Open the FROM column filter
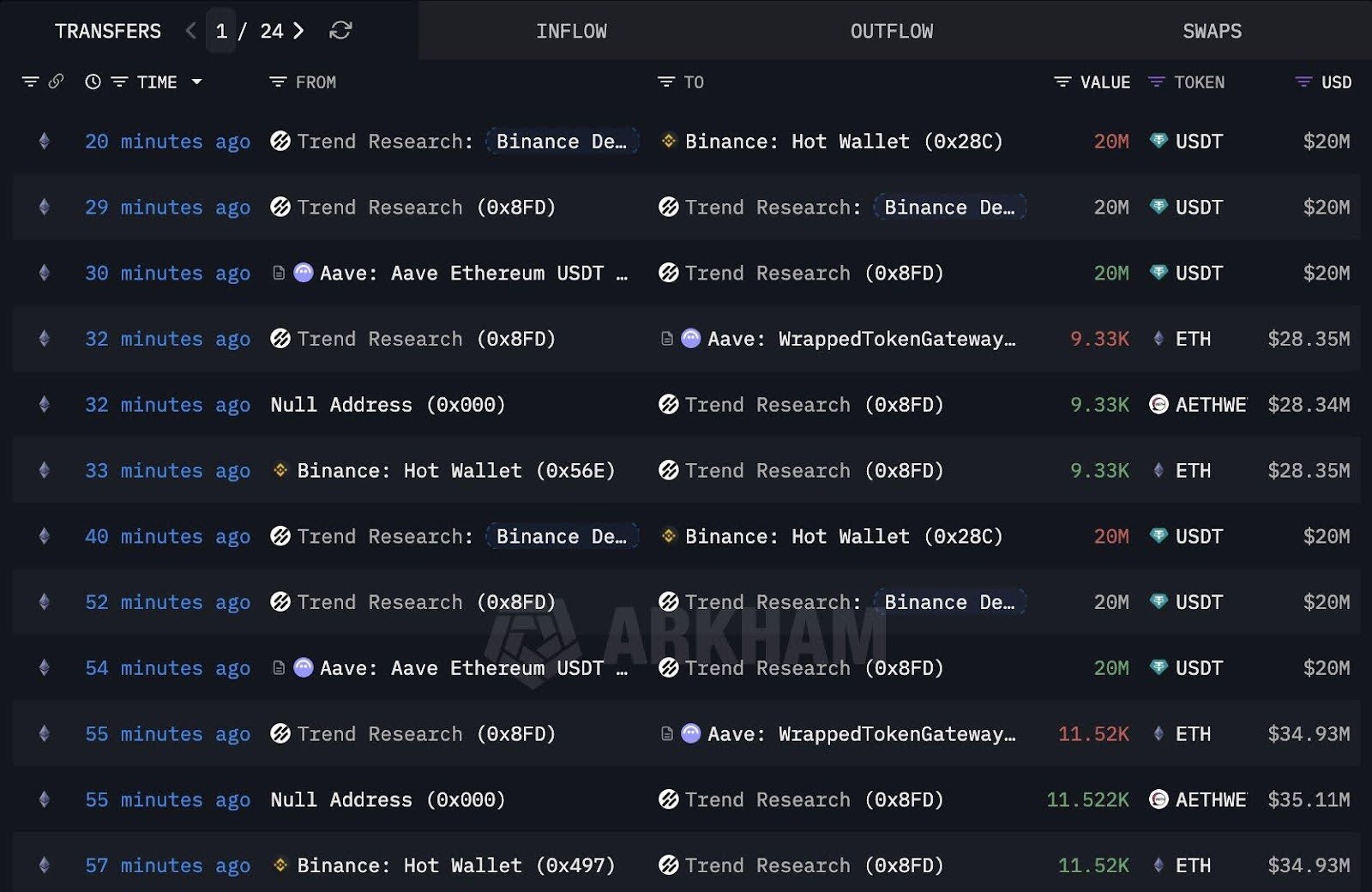The width and height of the screenshot is (1372, 892). pyautogui.click(x=277, y=81)
